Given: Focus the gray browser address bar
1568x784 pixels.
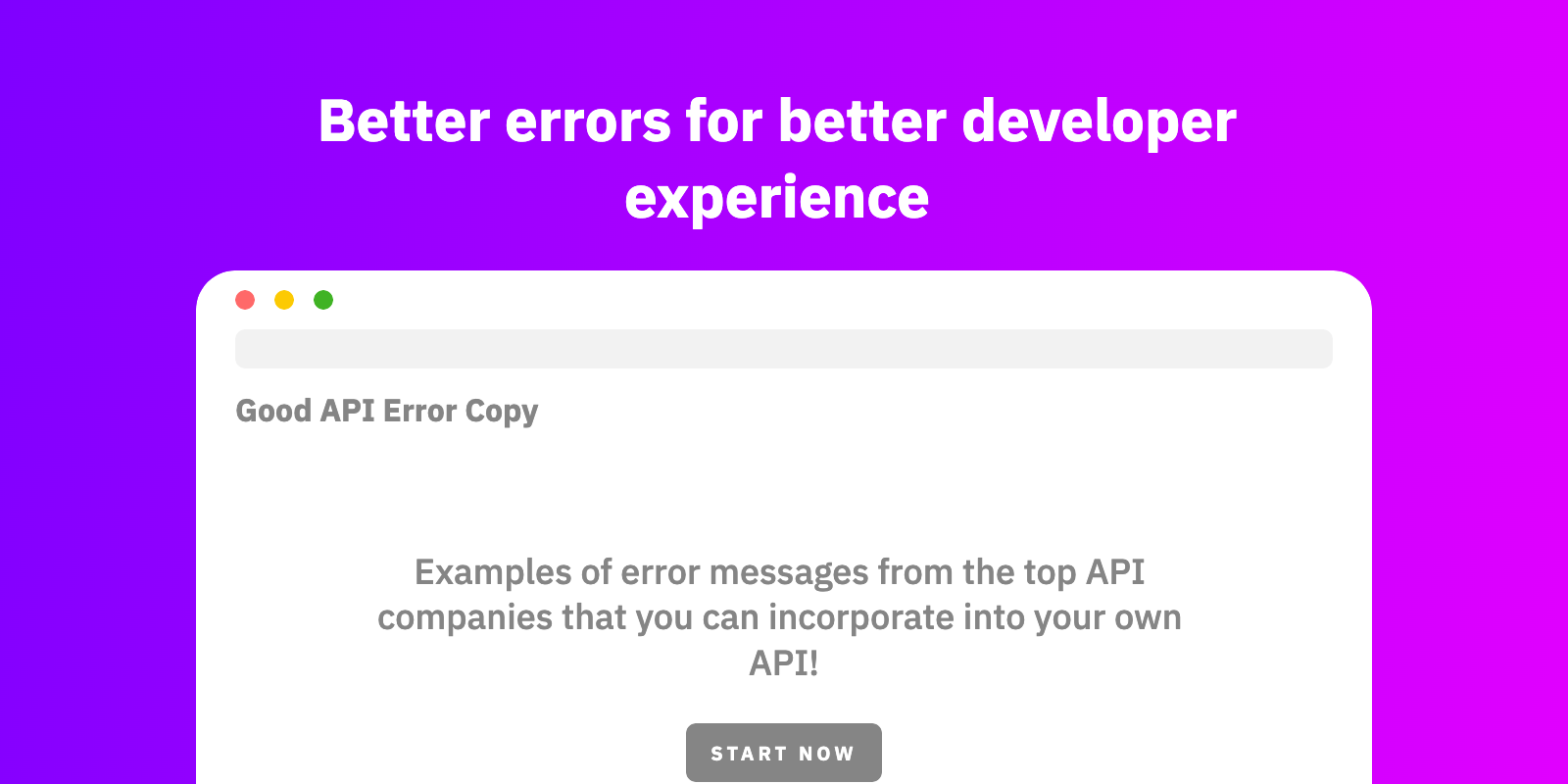Looking at the screenshot, I should (783, 349).
